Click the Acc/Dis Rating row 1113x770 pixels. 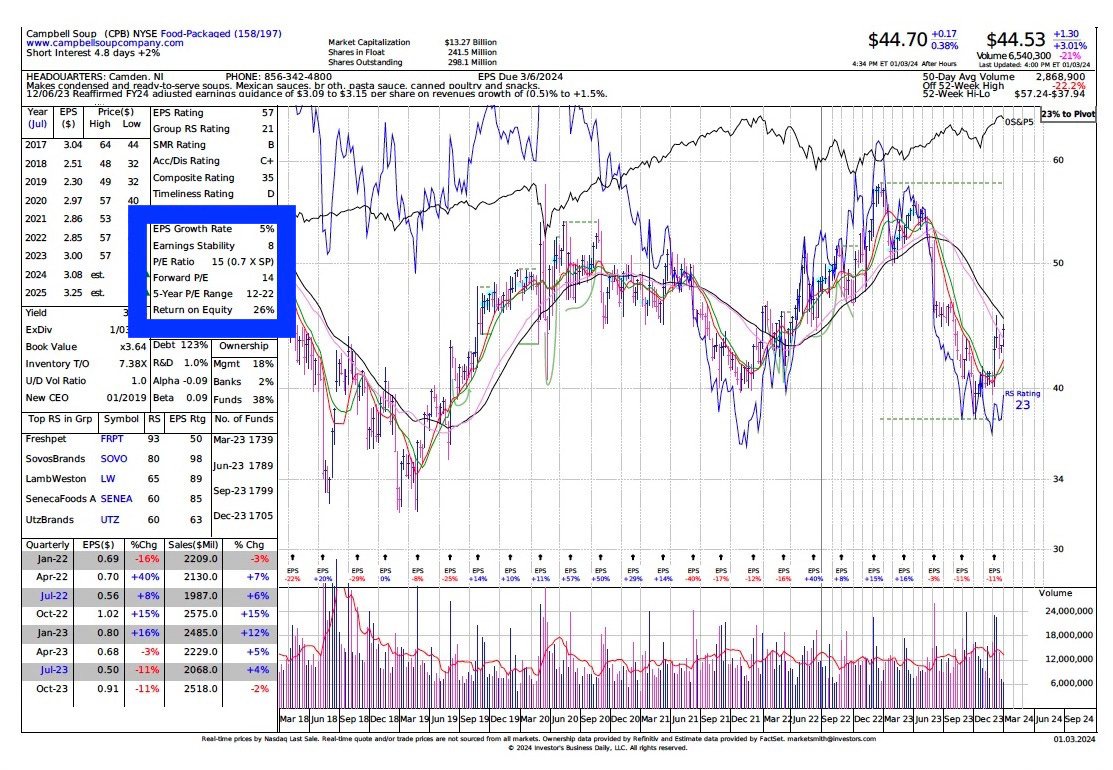point(214,161)
